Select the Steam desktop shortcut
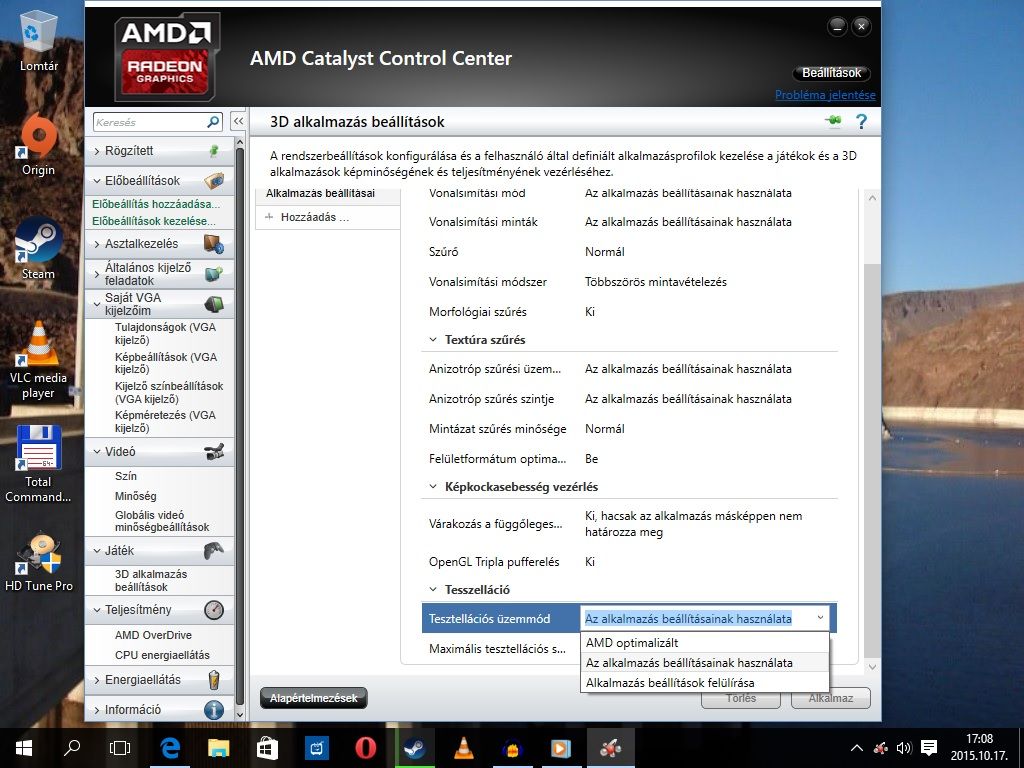The width and height of the screenshot is (1024, 768). coord(39,249)
